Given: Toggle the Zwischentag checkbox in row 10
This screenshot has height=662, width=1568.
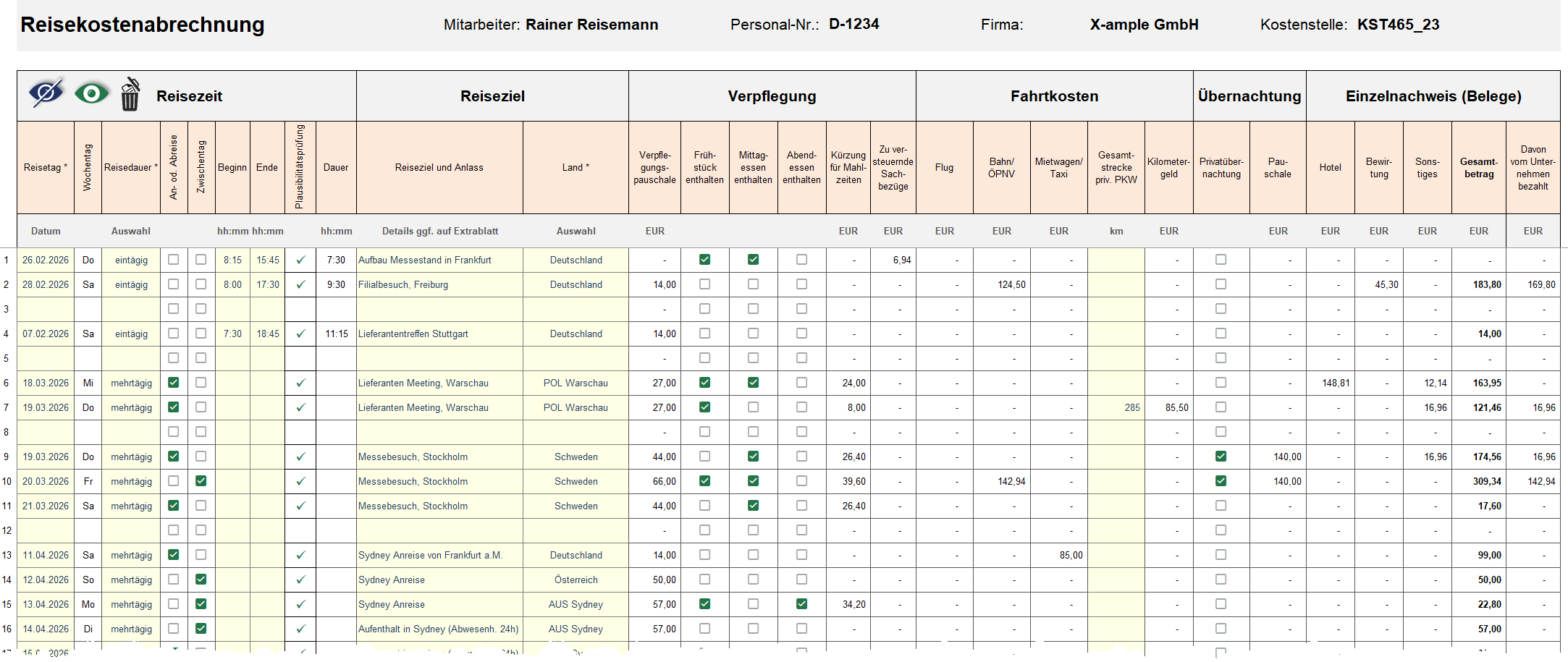Looking at the screenshot, I should (x=201, y=481).
